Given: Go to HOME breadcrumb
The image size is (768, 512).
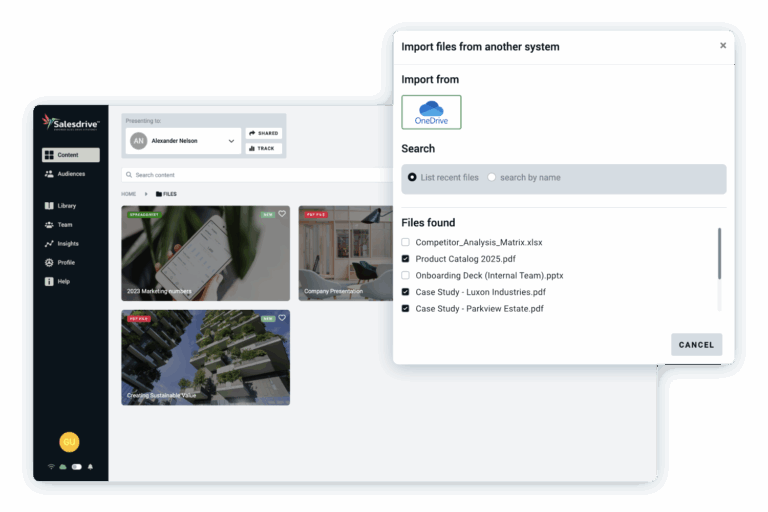Looking at the screenshot, I should pos(128,194).
